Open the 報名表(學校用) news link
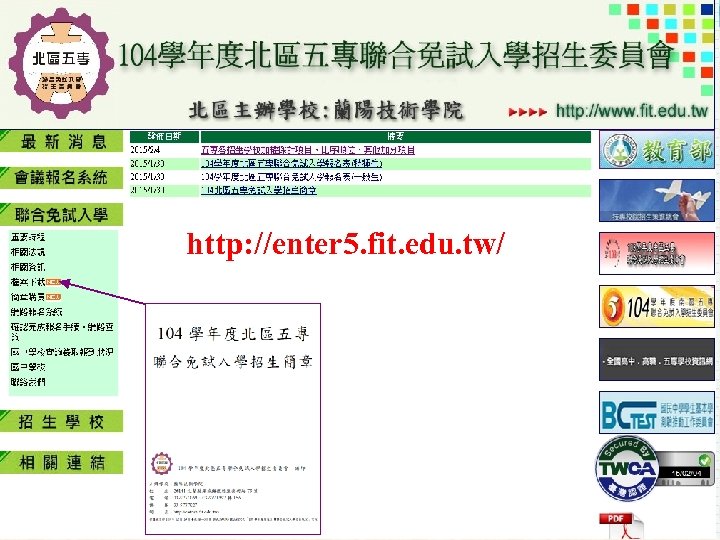This screenshot has height=540, width=720. tap(292, 163)
